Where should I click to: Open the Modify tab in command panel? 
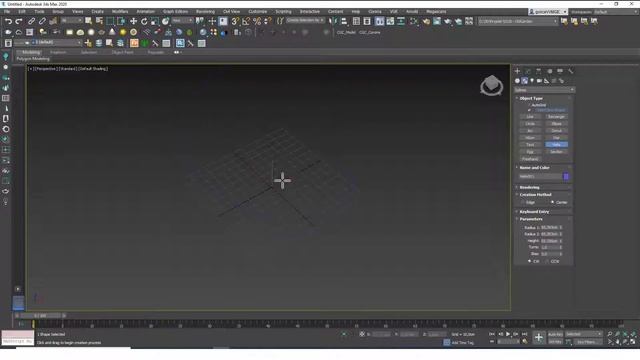coord(528,71)
